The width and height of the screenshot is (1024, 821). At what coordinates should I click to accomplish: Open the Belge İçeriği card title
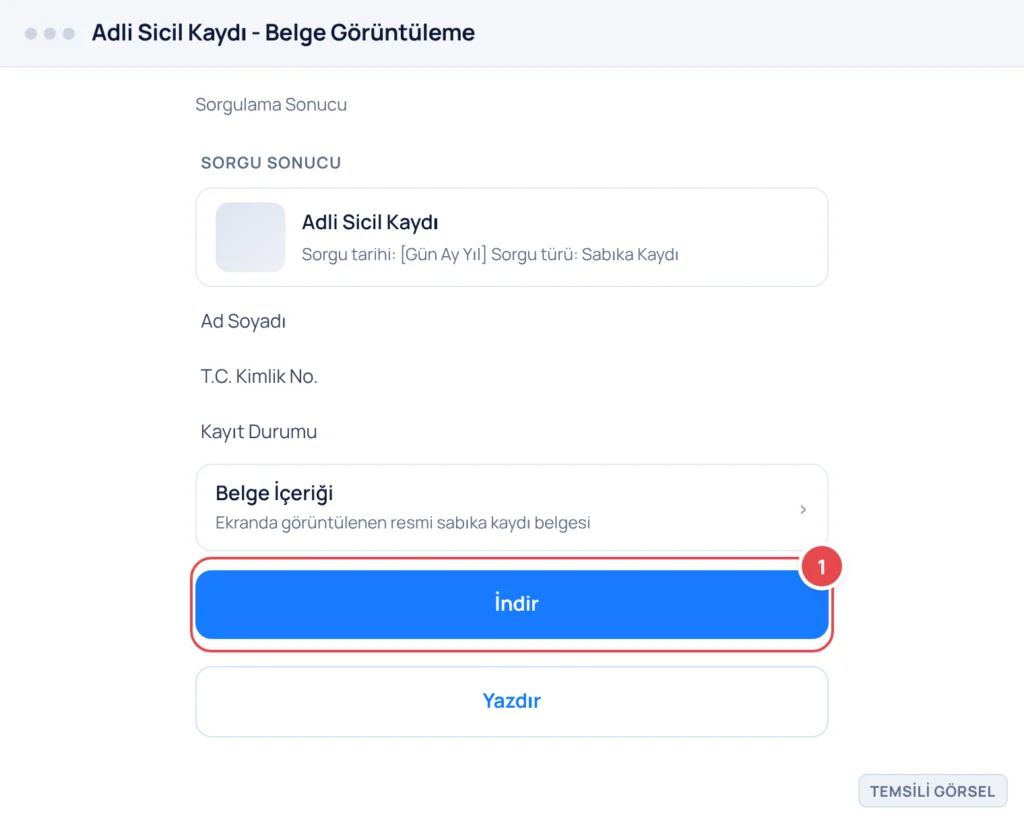pyautogui.click(x=274, y=493)
